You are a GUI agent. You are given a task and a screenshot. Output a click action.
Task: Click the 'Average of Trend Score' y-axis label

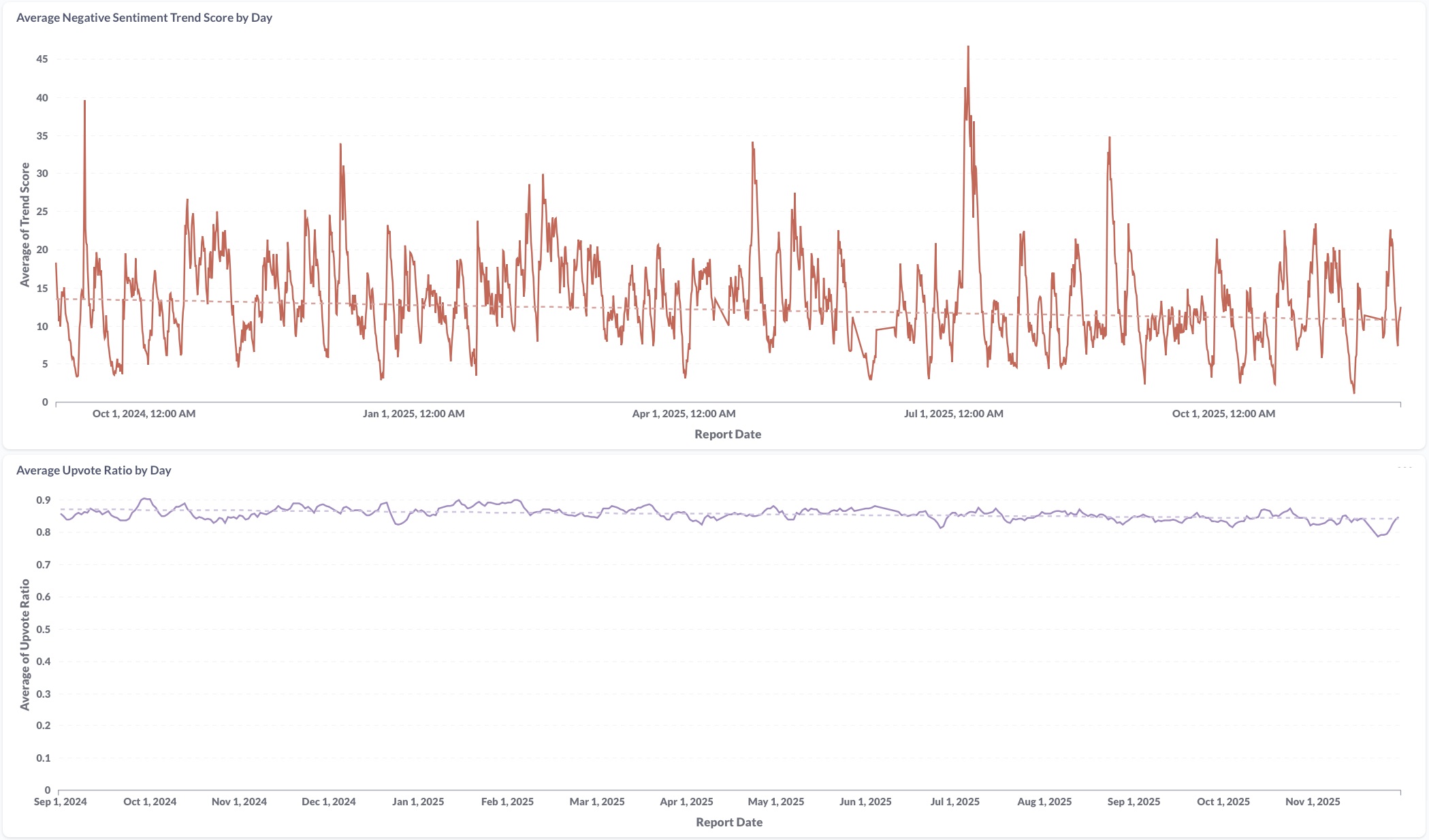[x=25, y=225]
